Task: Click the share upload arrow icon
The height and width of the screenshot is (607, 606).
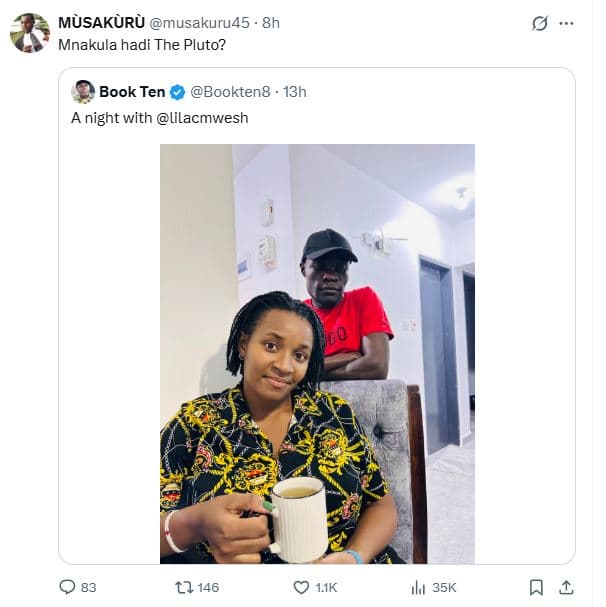Action: coord(566,587)
